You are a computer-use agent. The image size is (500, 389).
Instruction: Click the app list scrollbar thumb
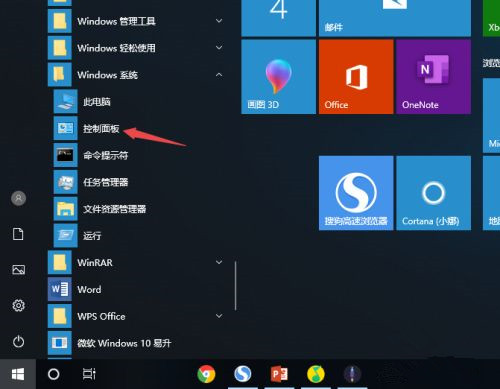(x=236, y=286)
